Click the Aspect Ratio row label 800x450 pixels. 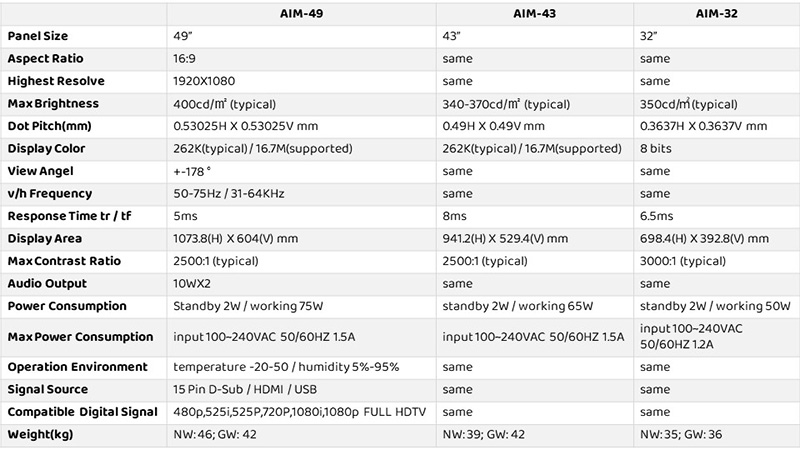point(44,59)
